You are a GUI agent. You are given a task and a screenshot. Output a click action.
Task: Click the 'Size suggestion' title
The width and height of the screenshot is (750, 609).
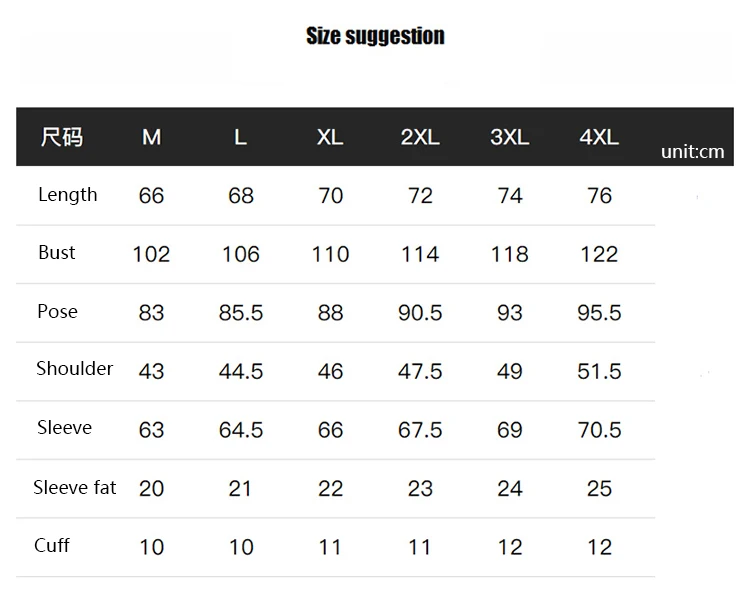point(375,37)
